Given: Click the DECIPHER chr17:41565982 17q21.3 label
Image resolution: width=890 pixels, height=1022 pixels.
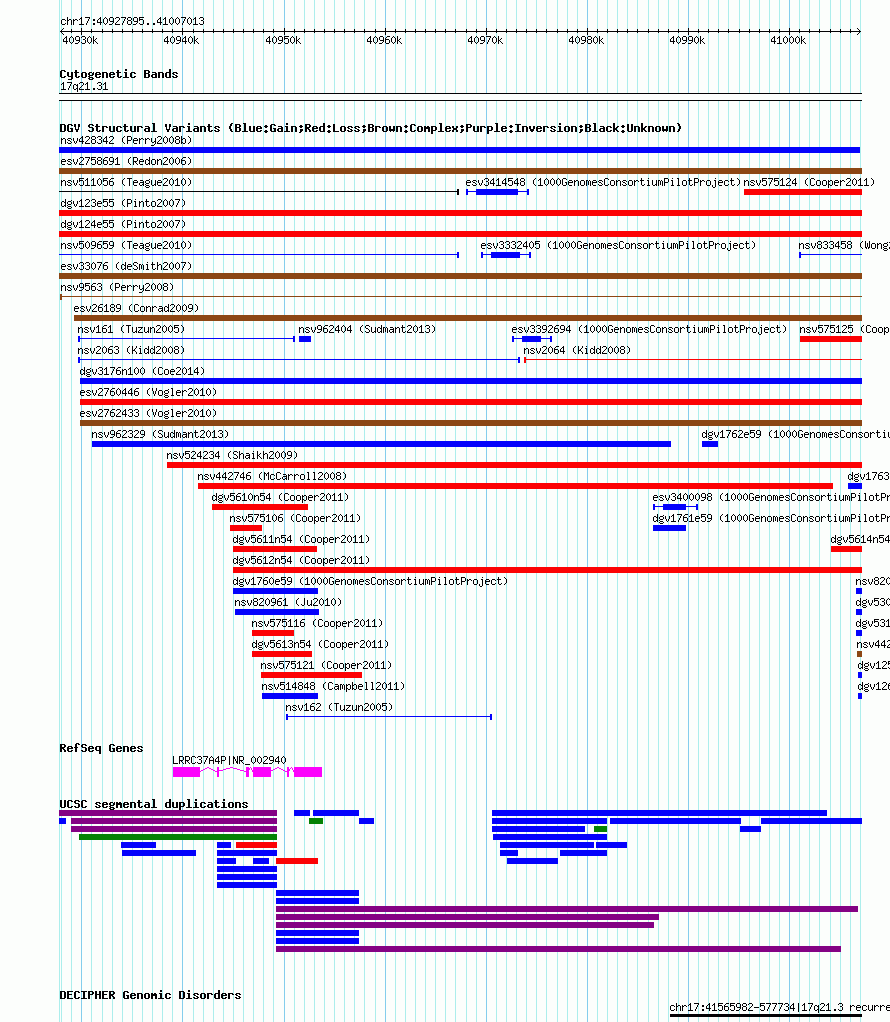Looking at the screenshot, I should (779, 1007).
